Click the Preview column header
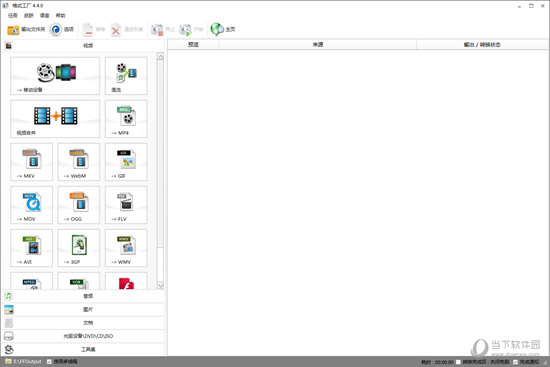This screenshot has width=550, height=367. point(193,45)
